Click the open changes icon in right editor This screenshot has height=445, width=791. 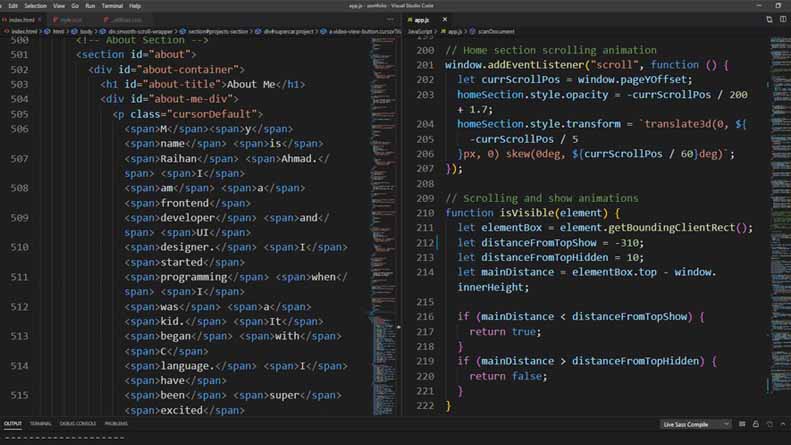pyautogui.click(x=769, y=20)
